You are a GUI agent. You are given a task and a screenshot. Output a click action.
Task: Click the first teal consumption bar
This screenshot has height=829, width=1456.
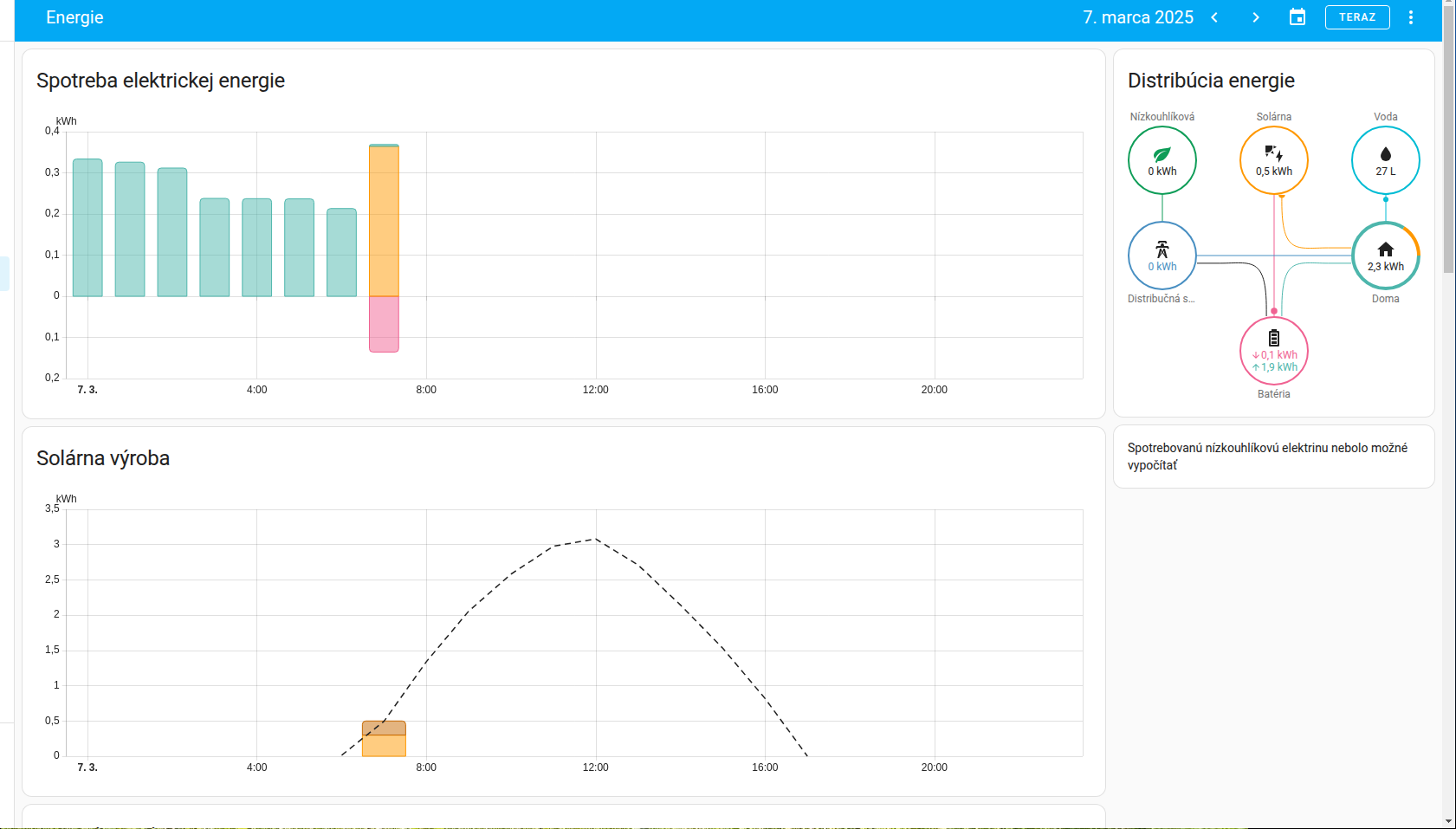coord(87,228)
